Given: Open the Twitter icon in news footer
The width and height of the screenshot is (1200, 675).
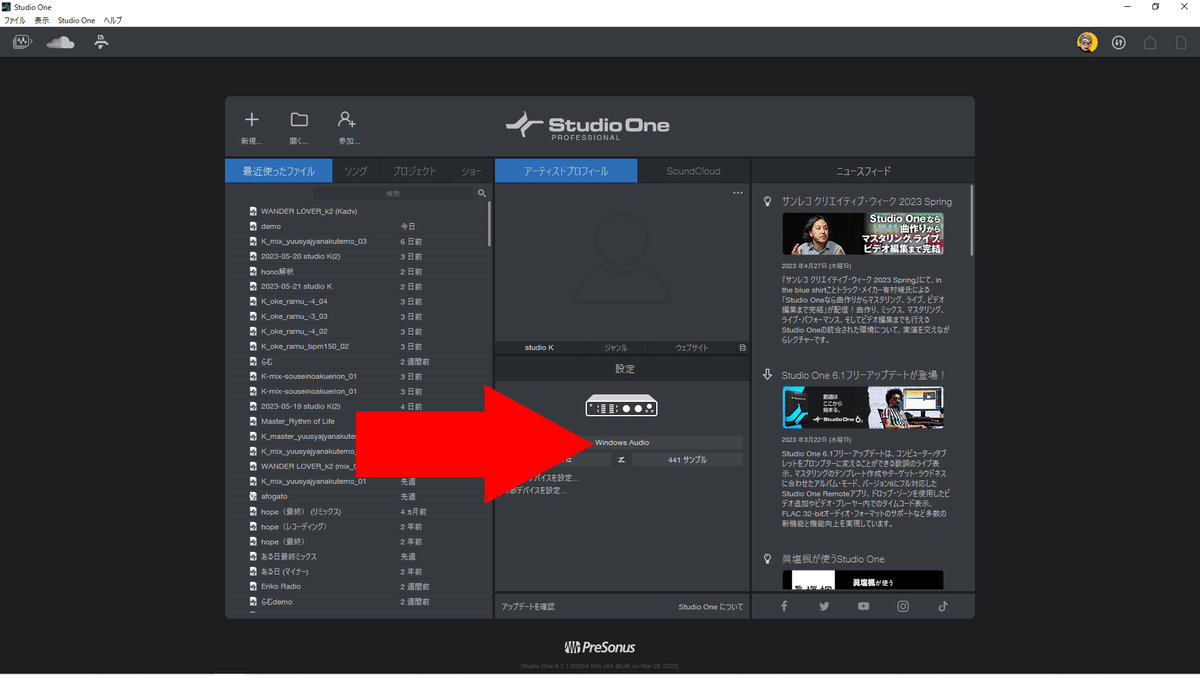Looking at the screenshot, I should tap(824, 606).
